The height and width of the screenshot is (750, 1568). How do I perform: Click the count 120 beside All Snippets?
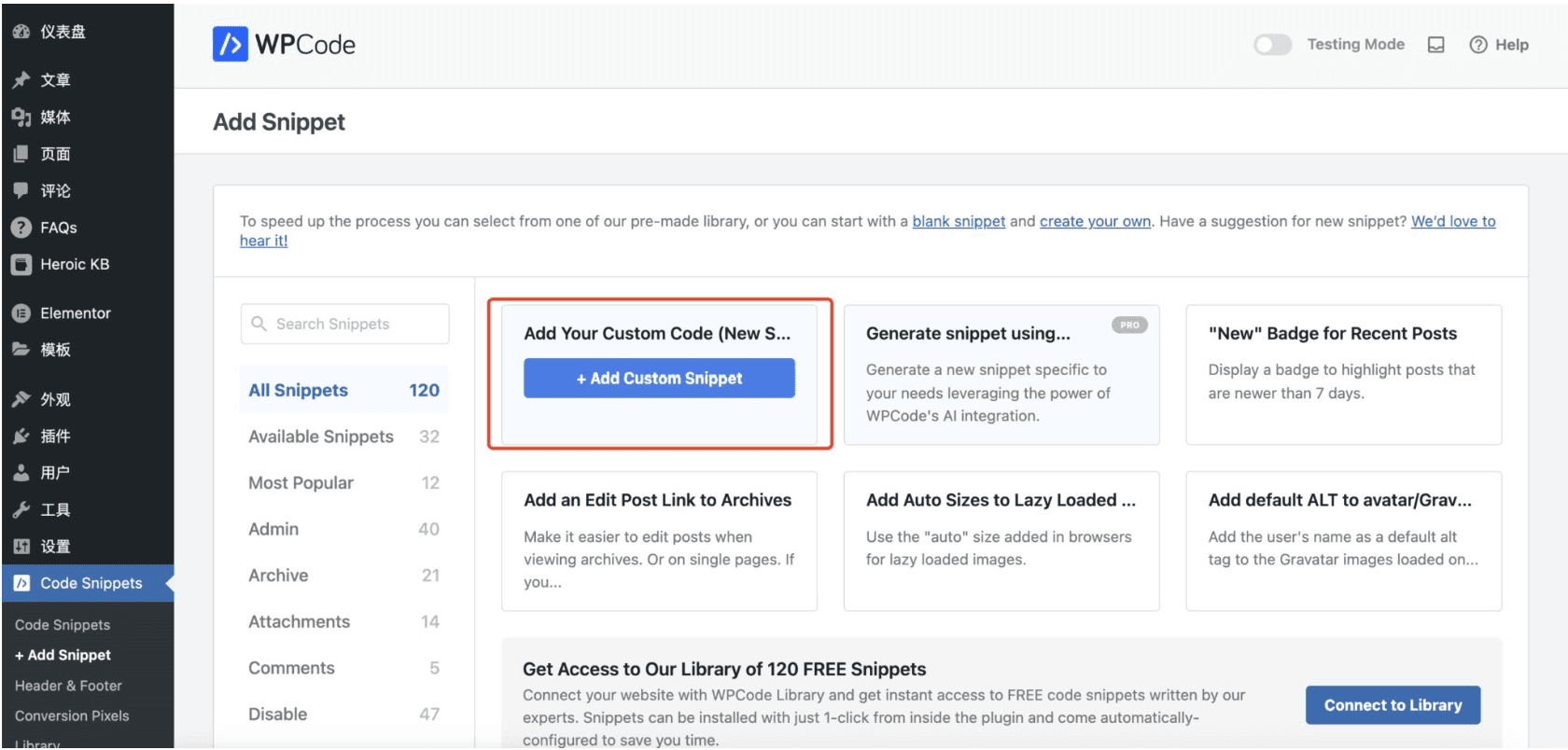[x=424, y=390]
